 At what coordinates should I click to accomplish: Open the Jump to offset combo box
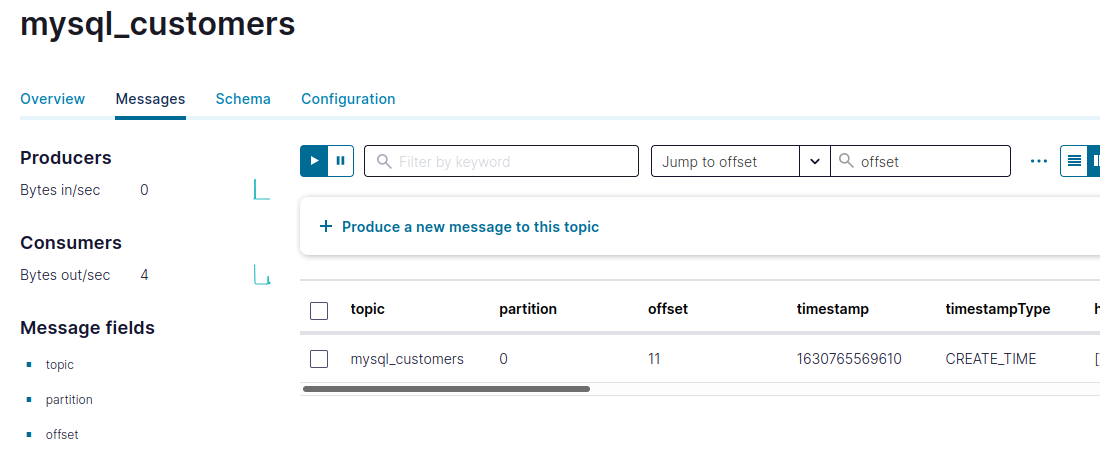[x=724, y=161]
